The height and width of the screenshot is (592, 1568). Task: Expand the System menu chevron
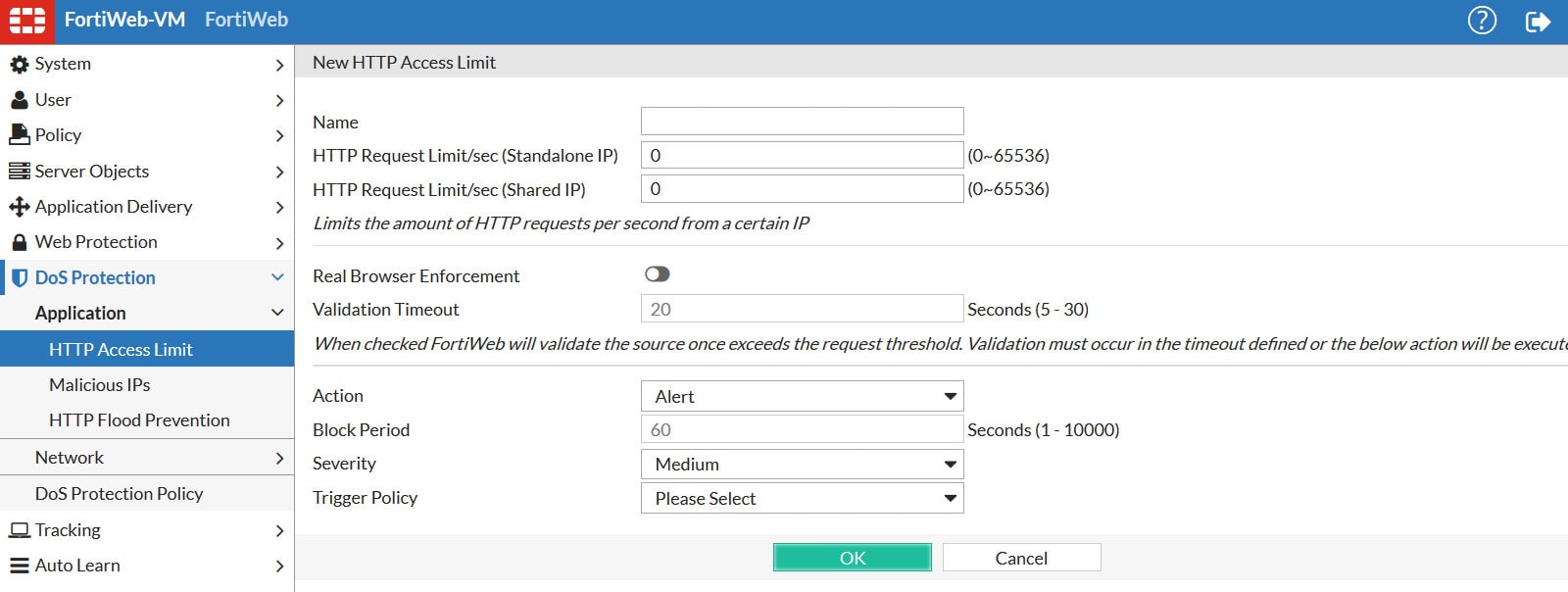(279, 65)
